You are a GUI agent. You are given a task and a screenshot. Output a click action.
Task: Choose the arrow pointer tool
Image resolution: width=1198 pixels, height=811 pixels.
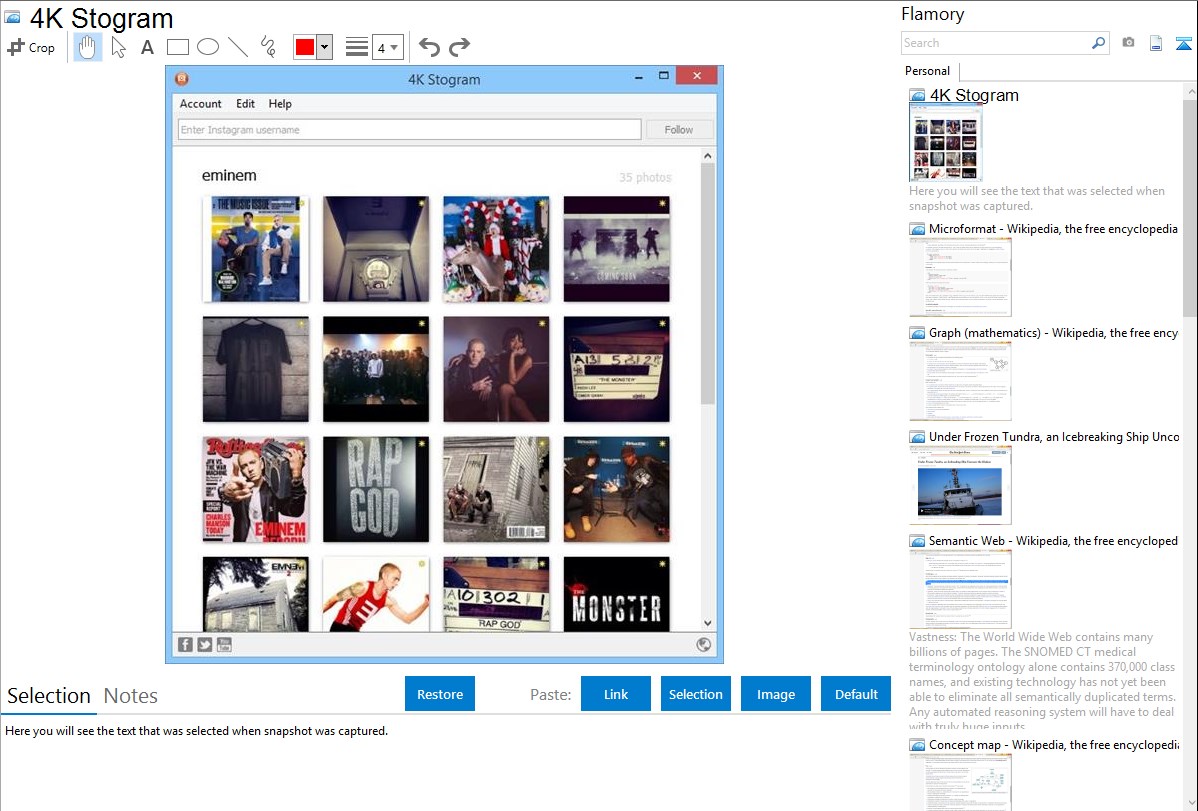[118, 47]
